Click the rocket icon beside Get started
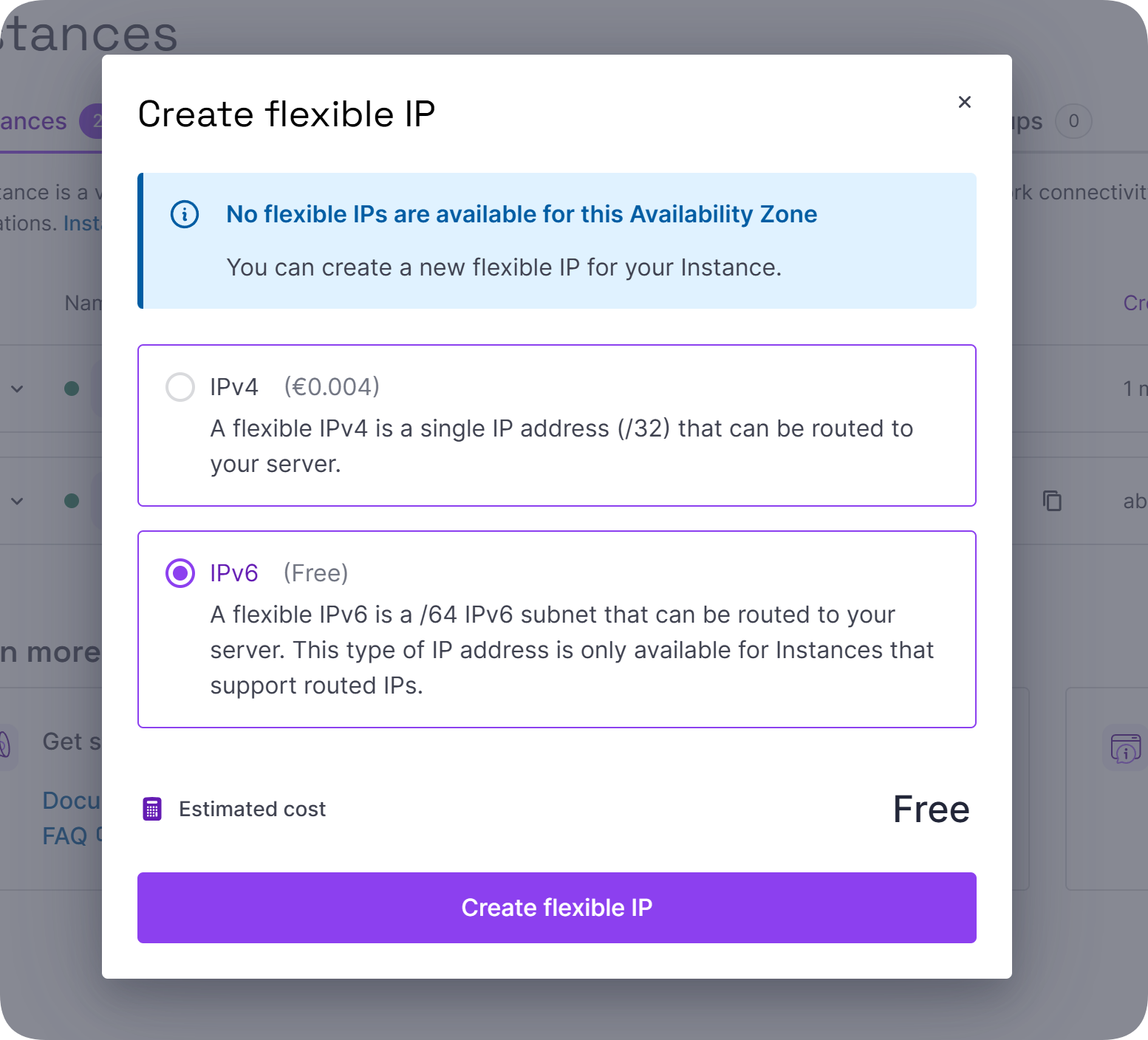 coord(4,743)
